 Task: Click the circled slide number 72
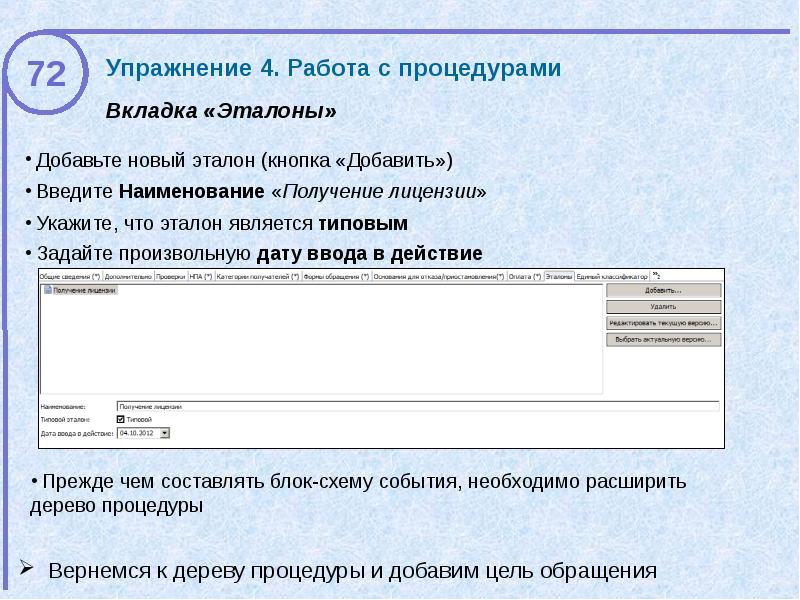[46, 71]
